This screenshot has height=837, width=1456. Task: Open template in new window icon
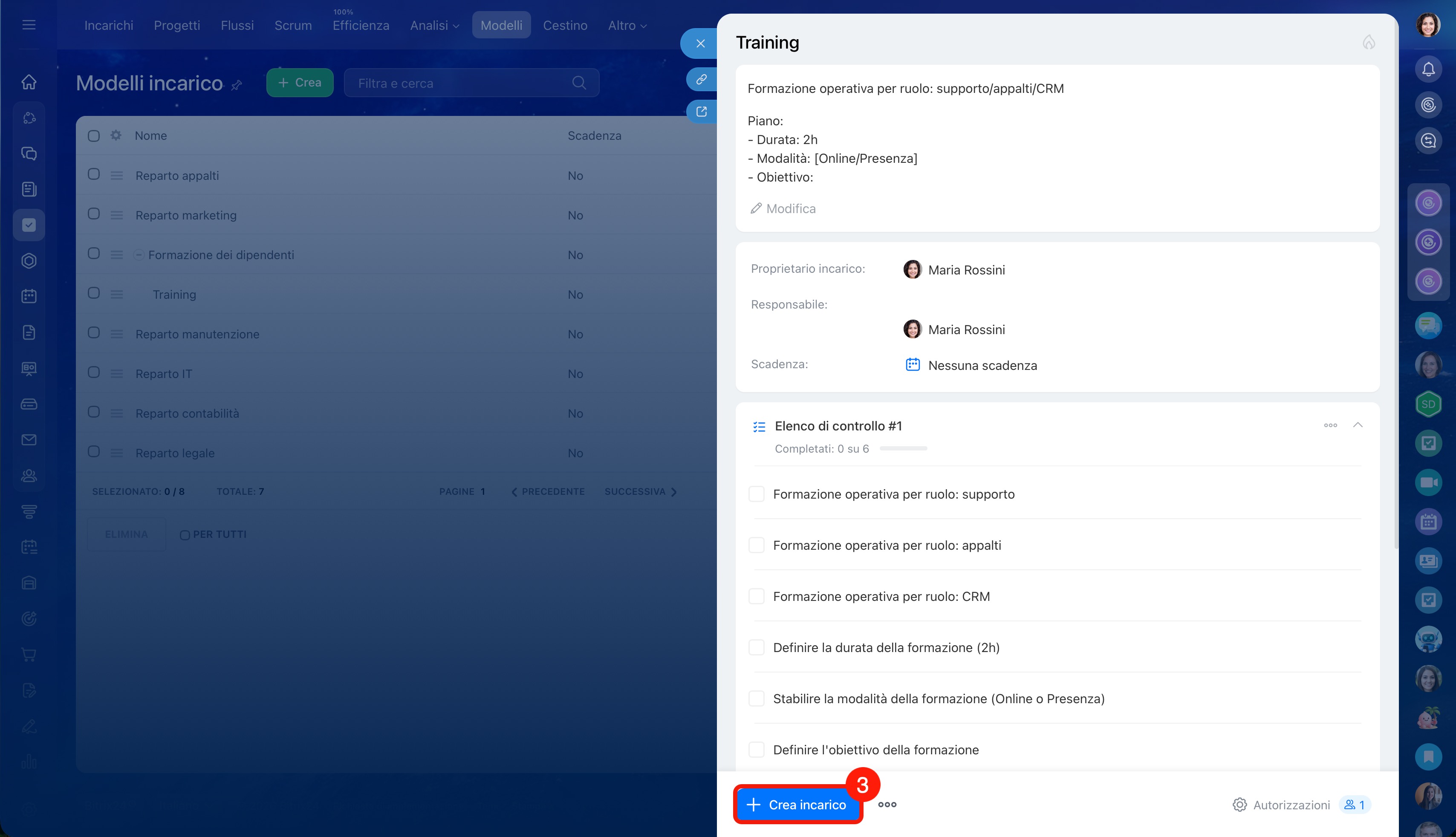tap(701, 112)
